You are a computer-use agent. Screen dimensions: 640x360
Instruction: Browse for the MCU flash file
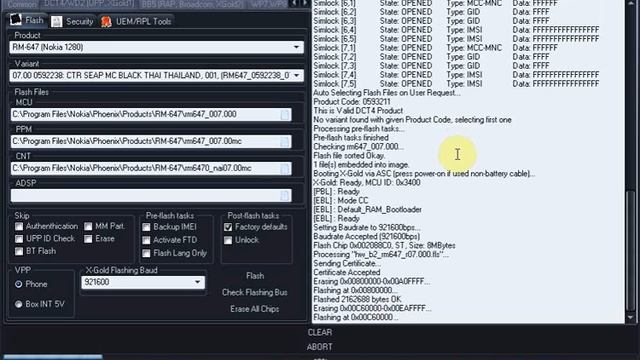(x=285, y=115)
